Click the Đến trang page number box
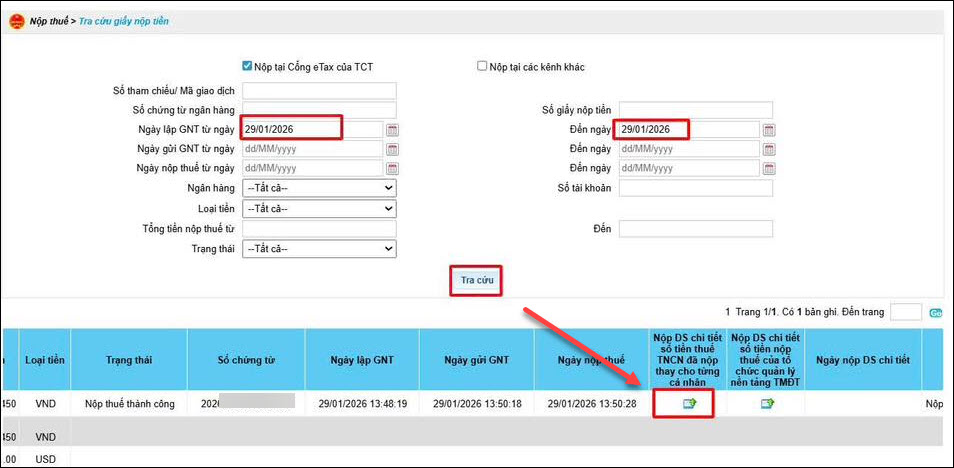Viewport: 954px width, 468px height. click(906, 312)
